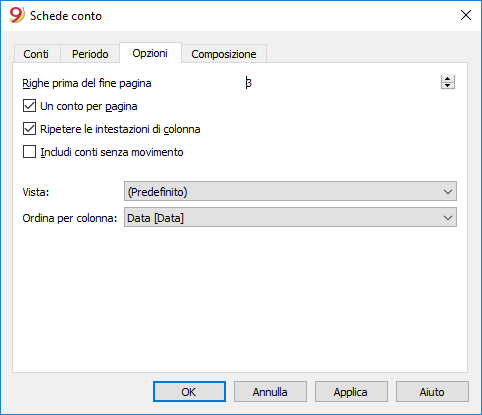Click the rows-before-page-end number field
The image size is (482, 415).
pyautogui.click(x=342, y=82)
